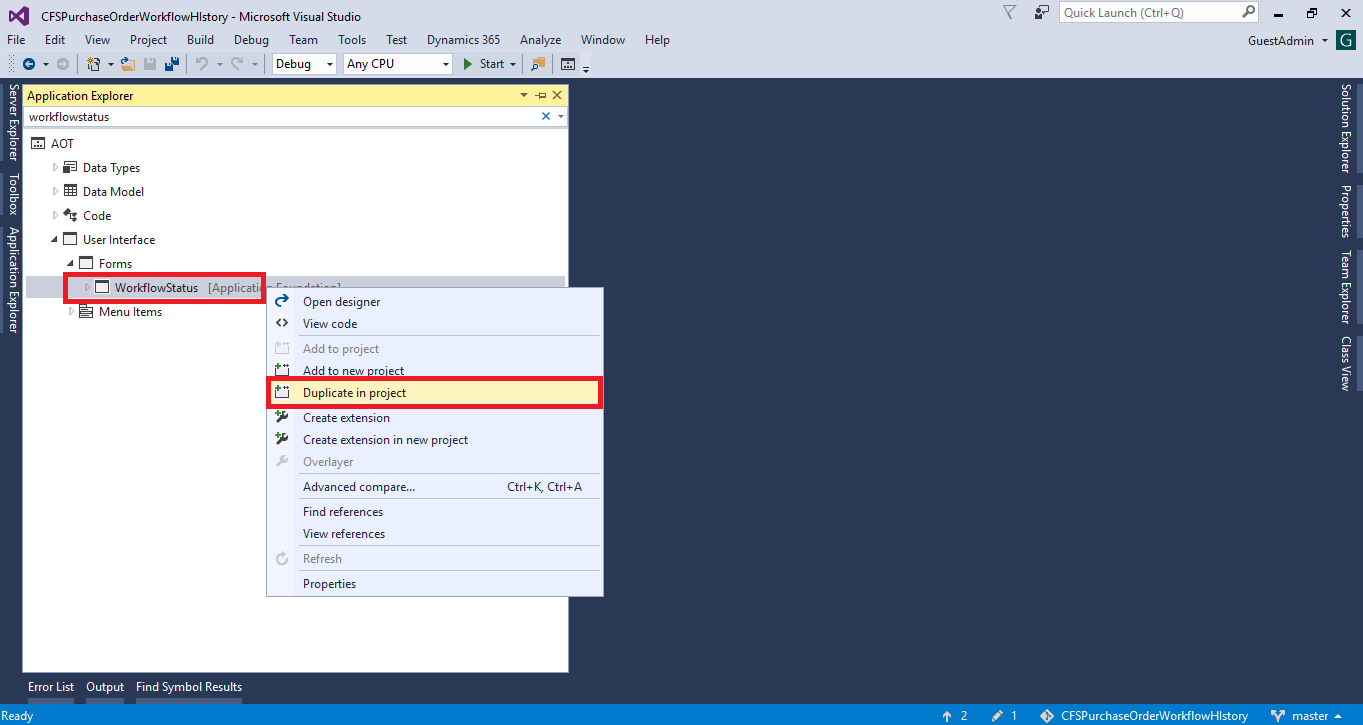Click the New Project toolbar icon

[93, 64]
